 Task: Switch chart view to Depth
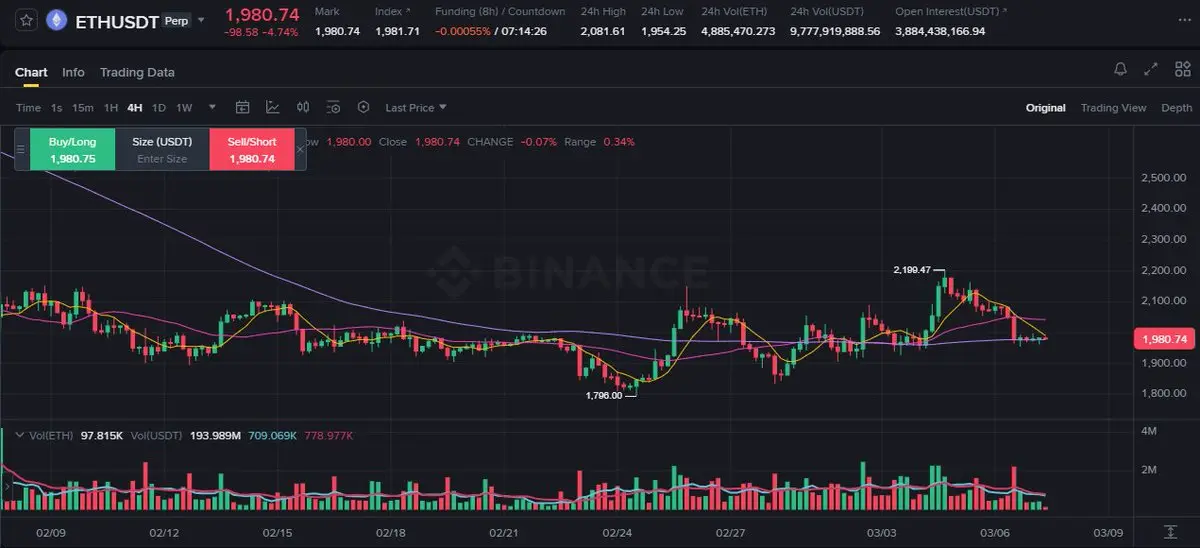coord(1176,108)
